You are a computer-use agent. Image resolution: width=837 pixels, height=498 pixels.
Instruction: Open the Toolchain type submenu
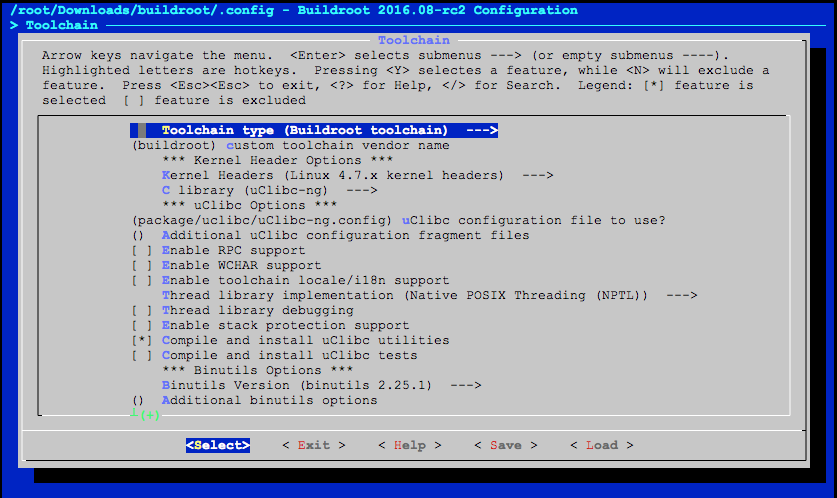click(x=314, y=130)
